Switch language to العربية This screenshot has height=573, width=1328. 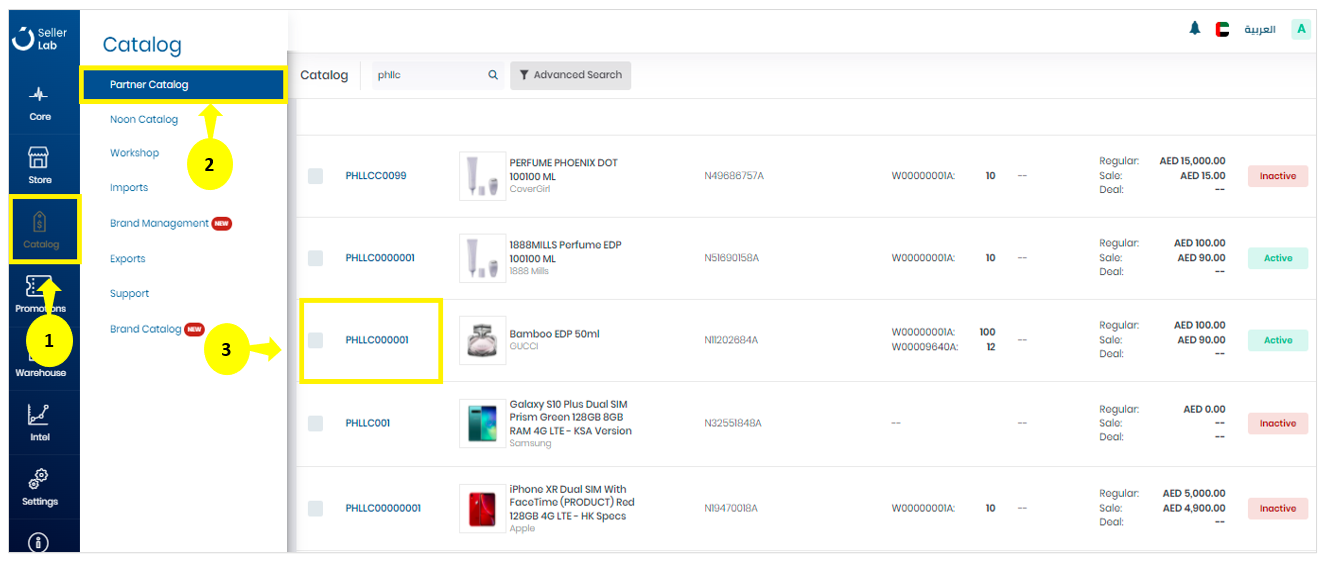coord(1260,29)
